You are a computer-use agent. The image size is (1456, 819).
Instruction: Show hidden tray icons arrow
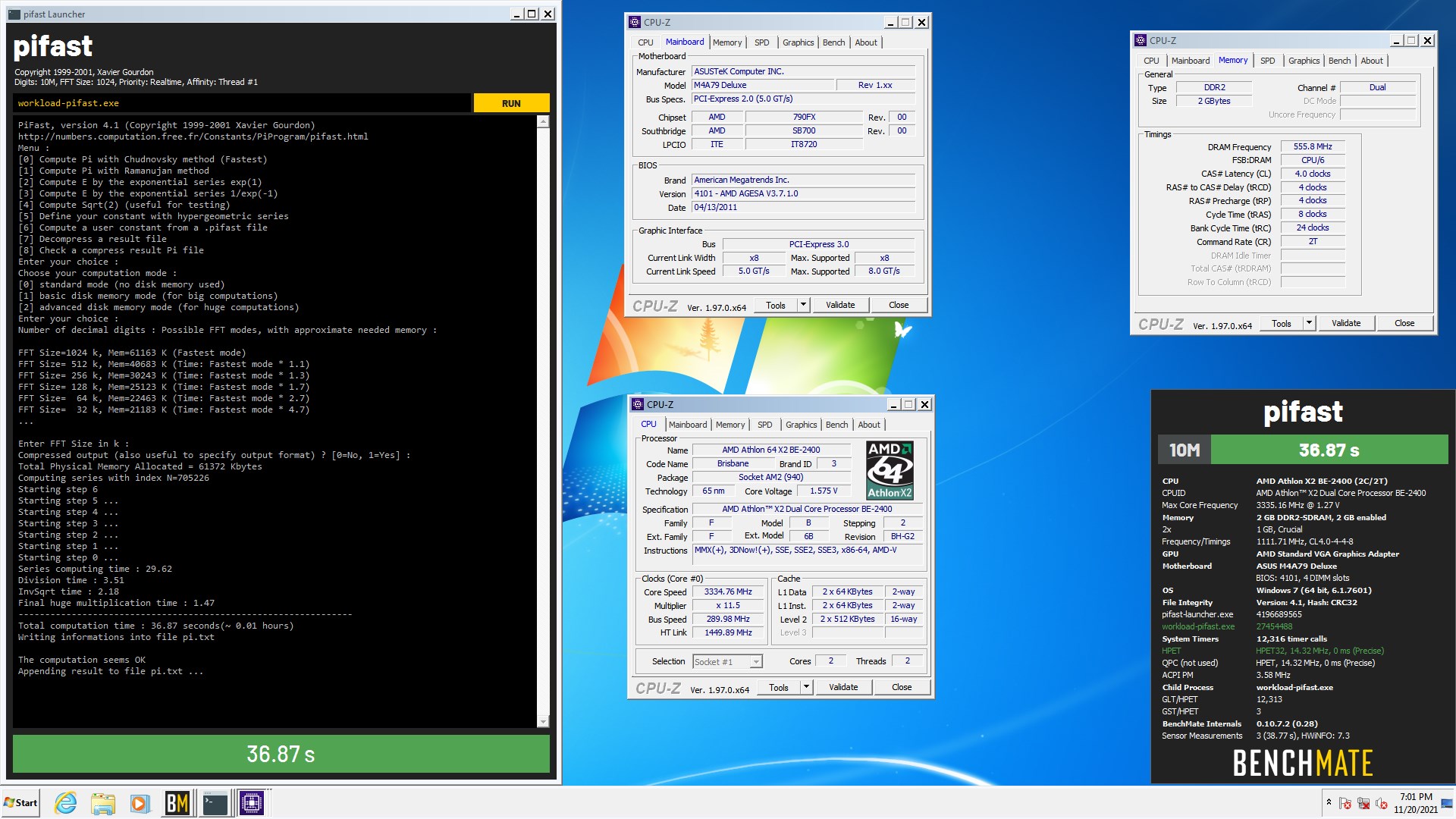point(1328,802)
